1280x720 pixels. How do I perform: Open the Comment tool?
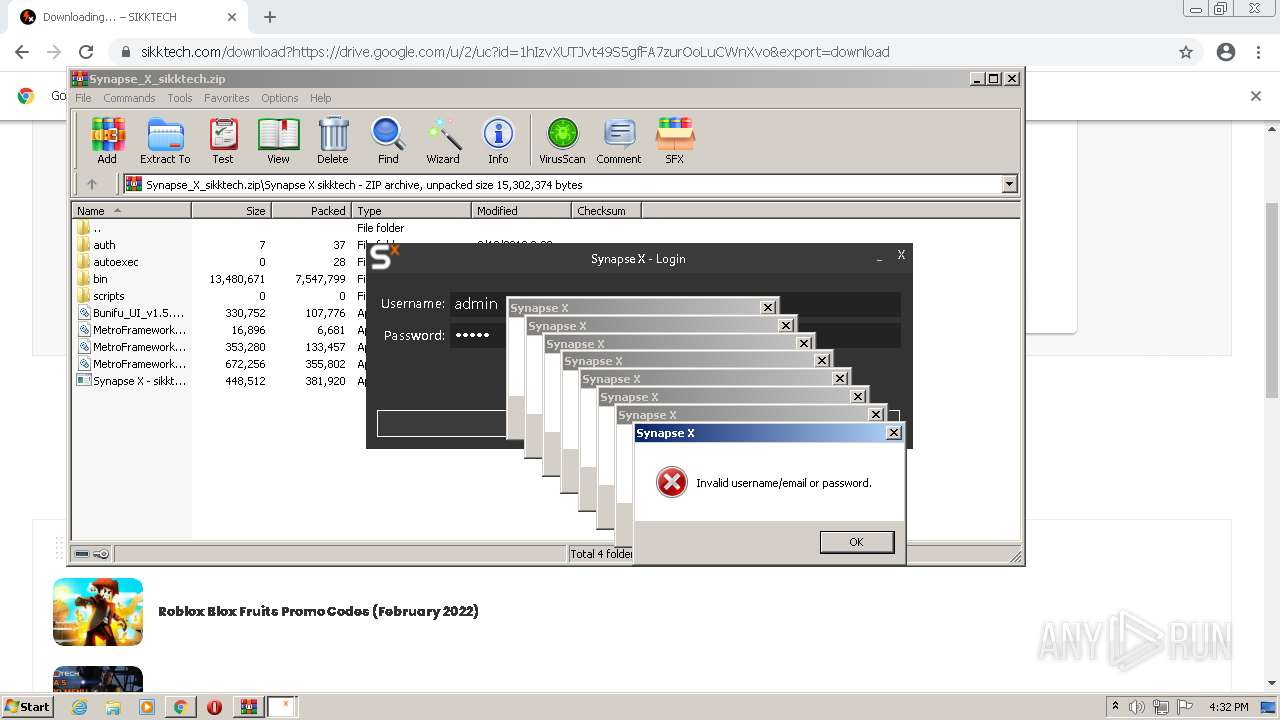(x=619, y=140)
